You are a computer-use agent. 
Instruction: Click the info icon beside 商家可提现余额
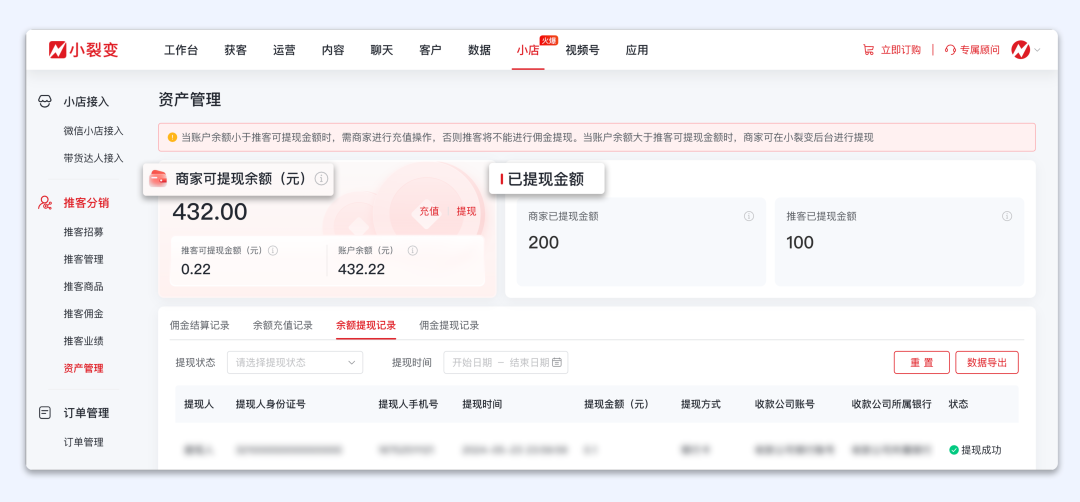tap(321, 179)
